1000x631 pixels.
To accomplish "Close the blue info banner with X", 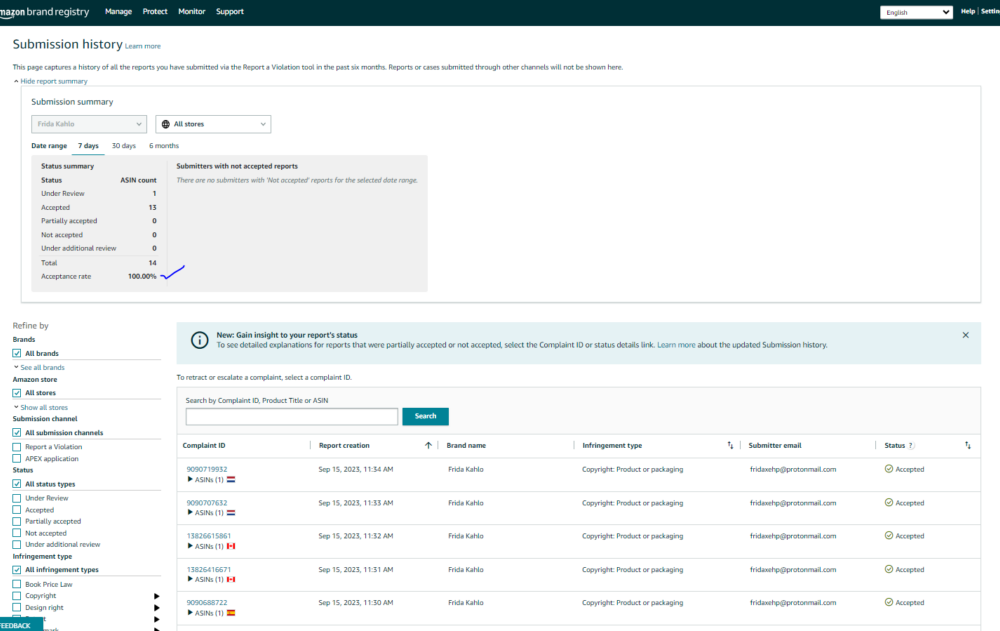I will pyautogui.click(x=965, y=335).
